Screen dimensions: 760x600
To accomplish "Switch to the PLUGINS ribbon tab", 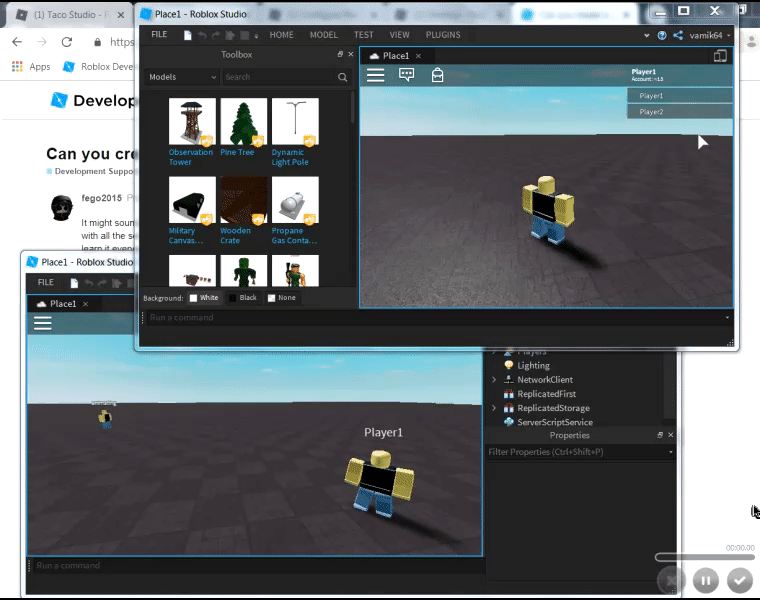I will pos(443,35).
